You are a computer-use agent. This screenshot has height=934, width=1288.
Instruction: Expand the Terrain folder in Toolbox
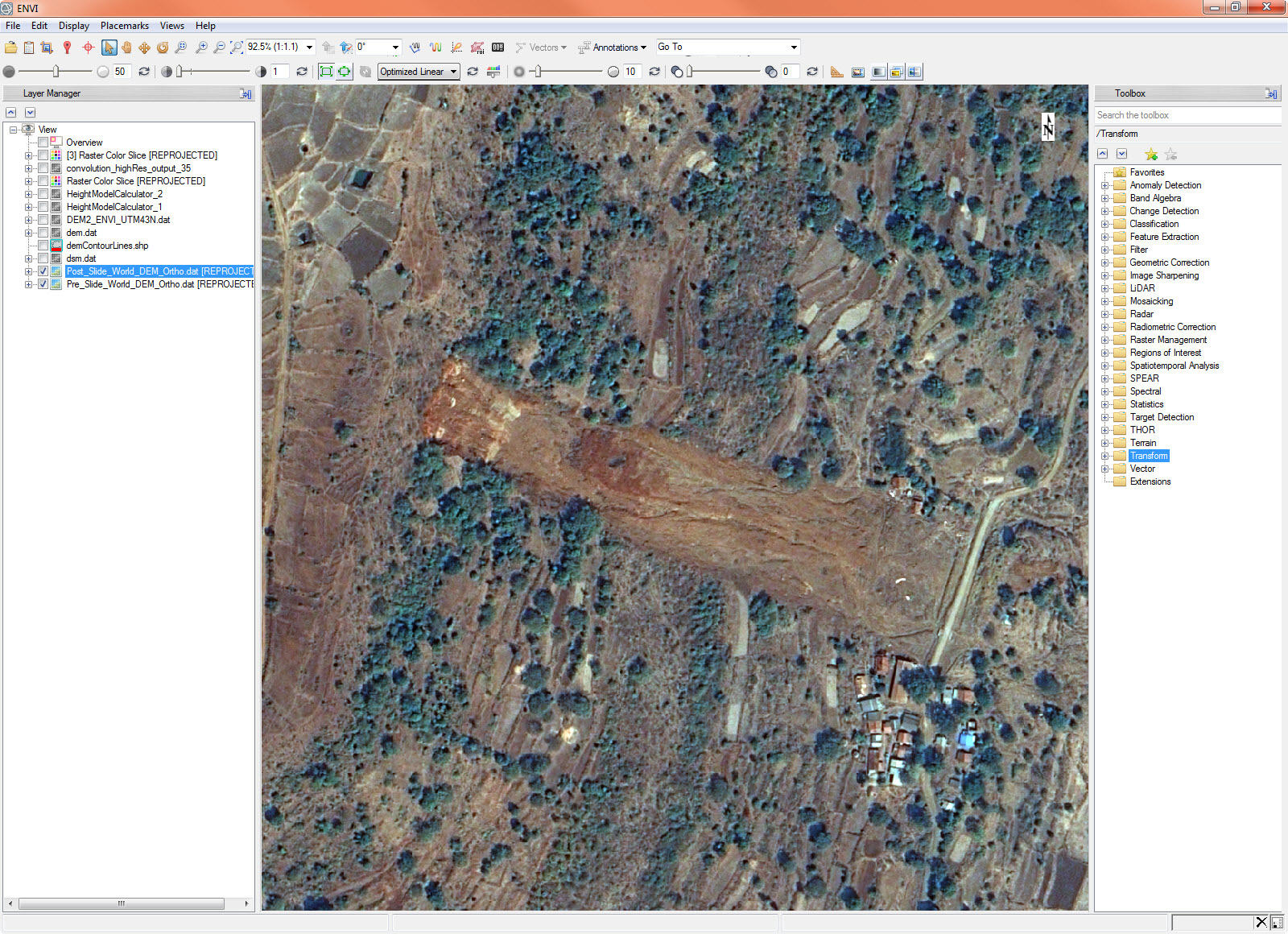click(1105, 443)
